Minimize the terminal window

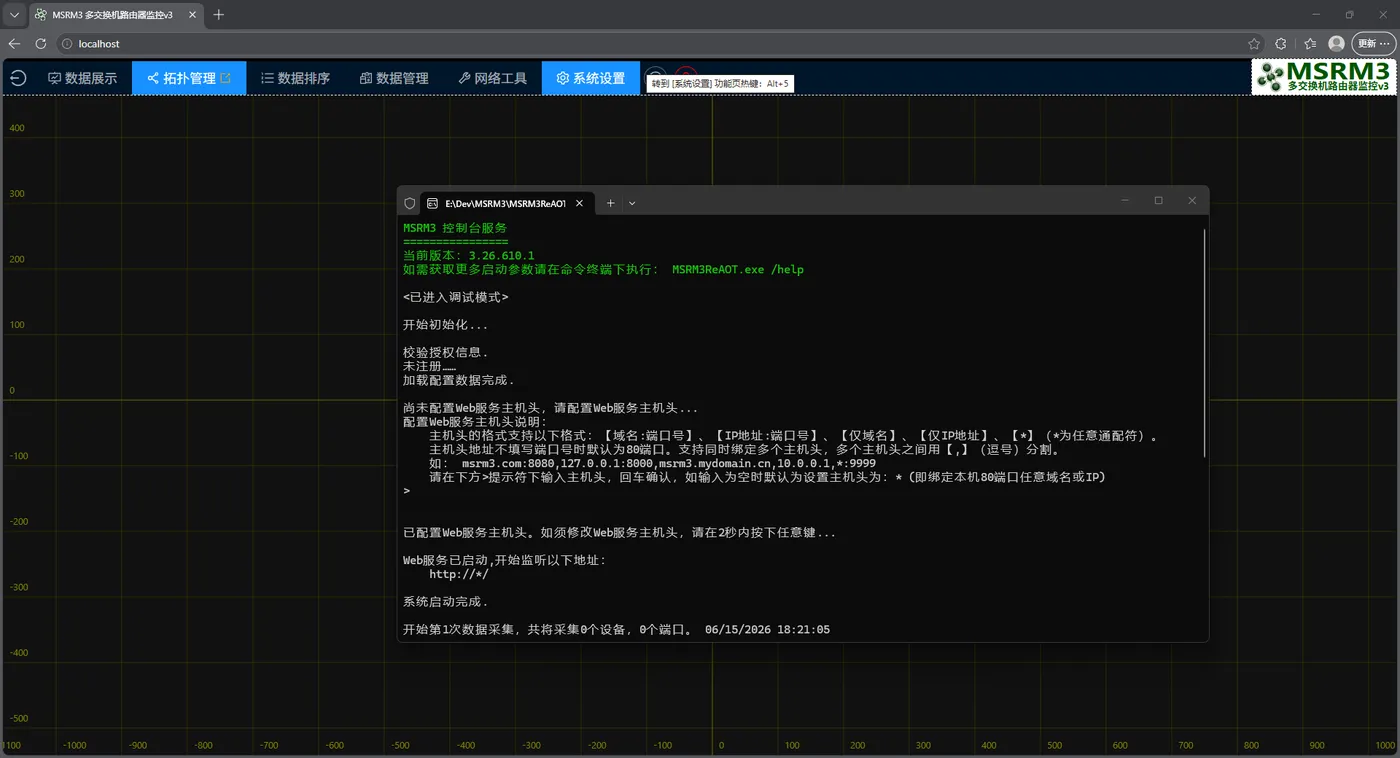click(1125, 201)
